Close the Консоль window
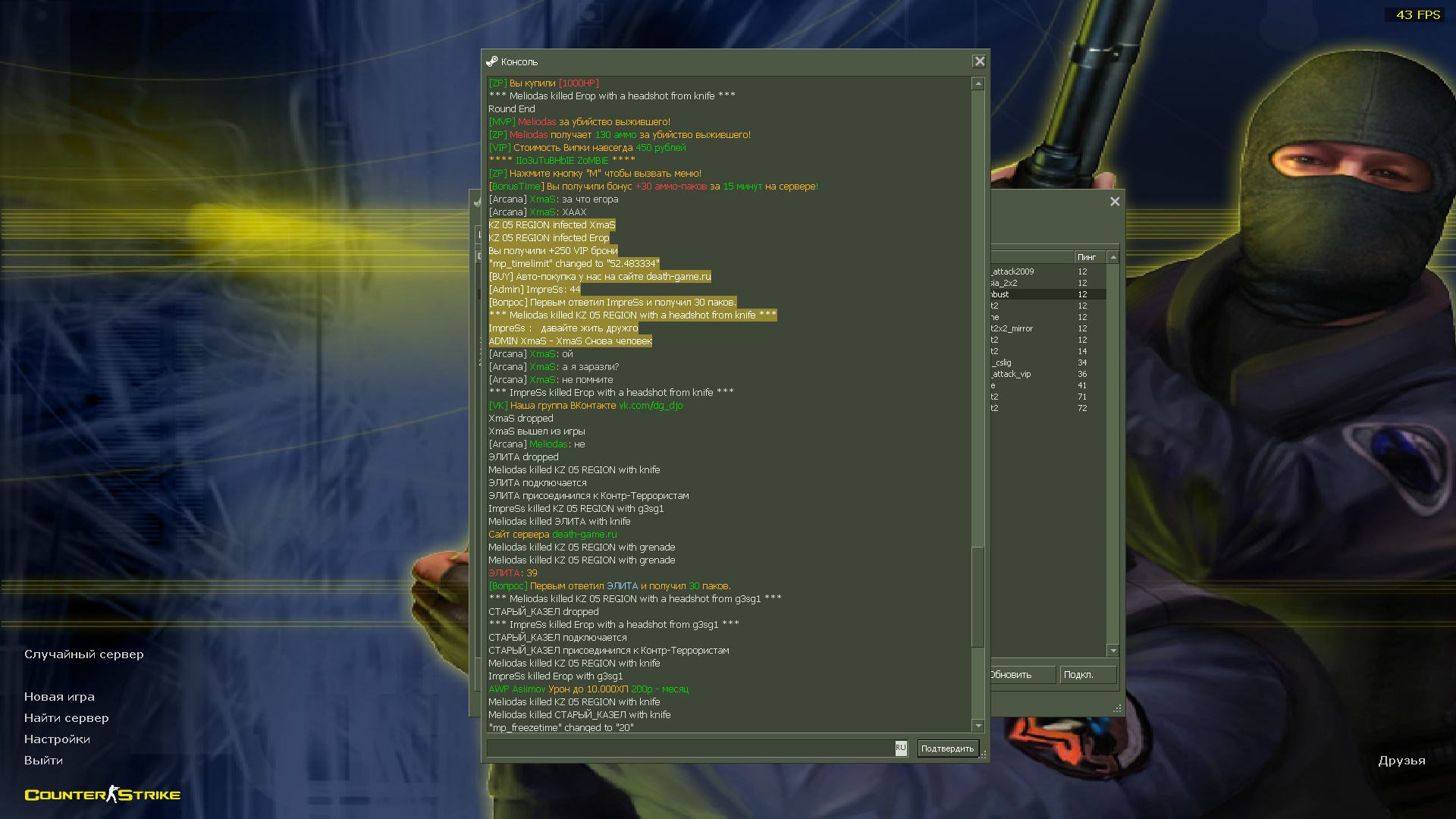The width and height of the screenshot is (1456, 819). point(979,61)
